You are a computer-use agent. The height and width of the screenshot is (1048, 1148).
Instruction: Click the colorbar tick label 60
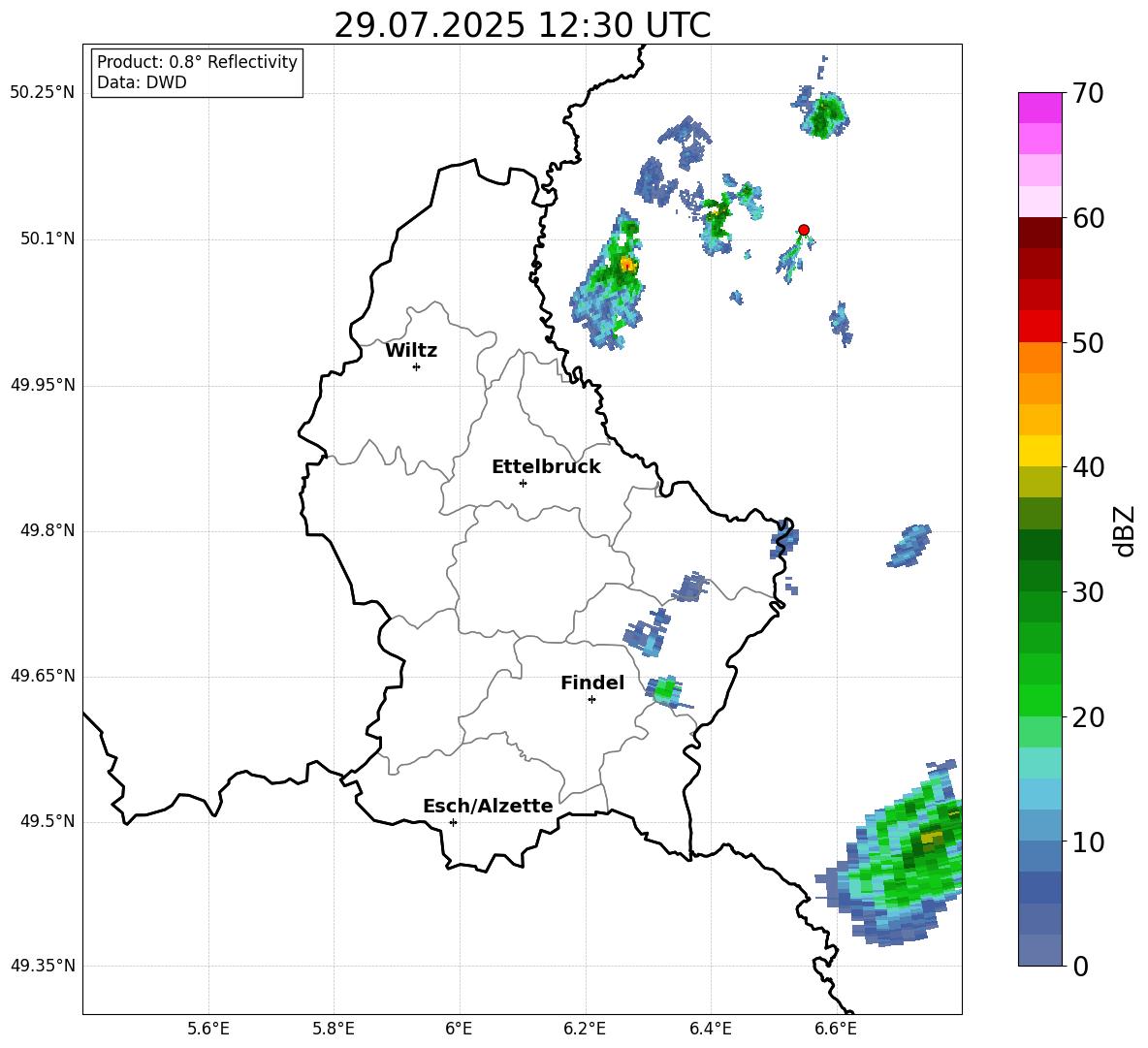[1088, 218]
